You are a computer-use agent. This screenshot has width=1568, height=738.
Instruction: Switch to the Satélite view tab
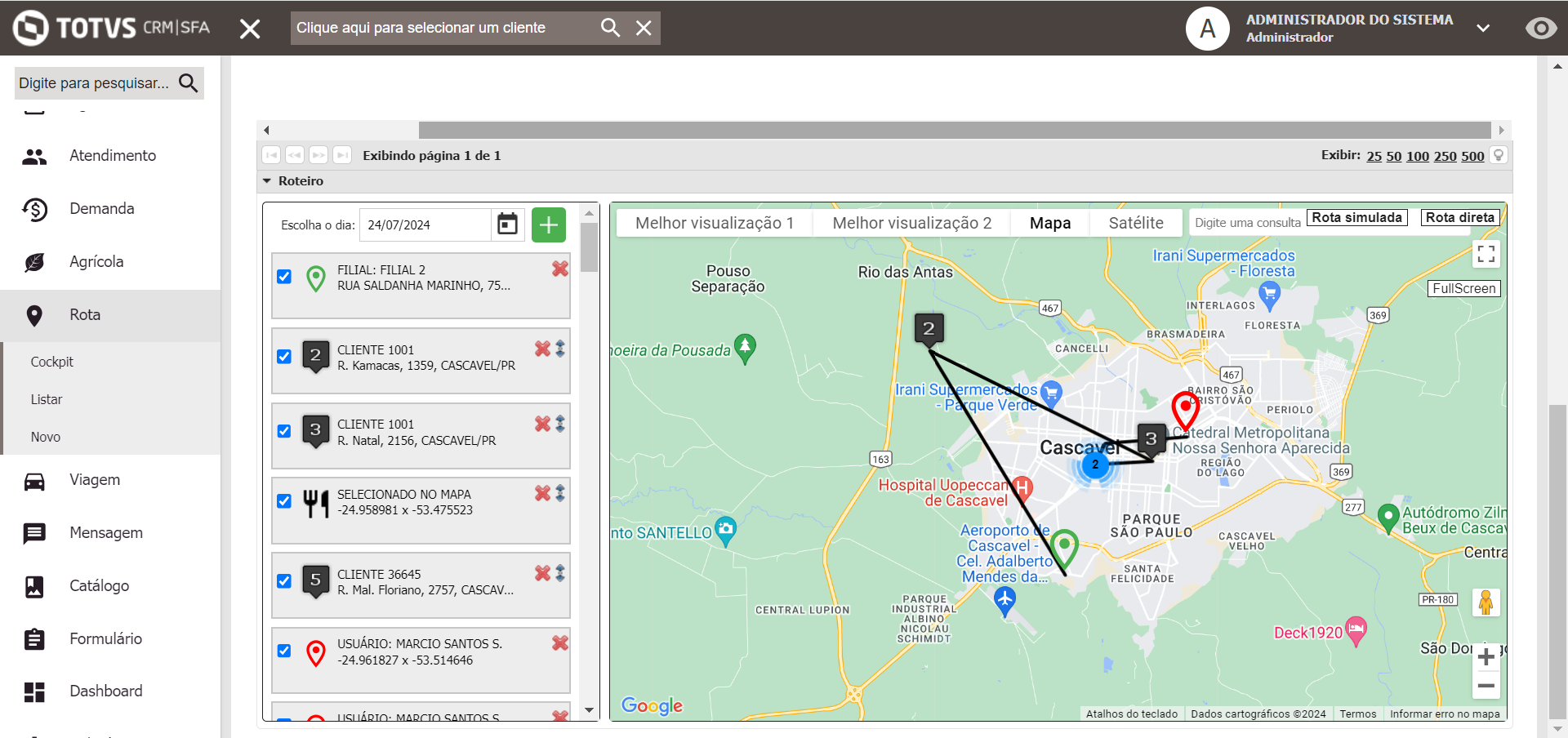pos(1136,223)
